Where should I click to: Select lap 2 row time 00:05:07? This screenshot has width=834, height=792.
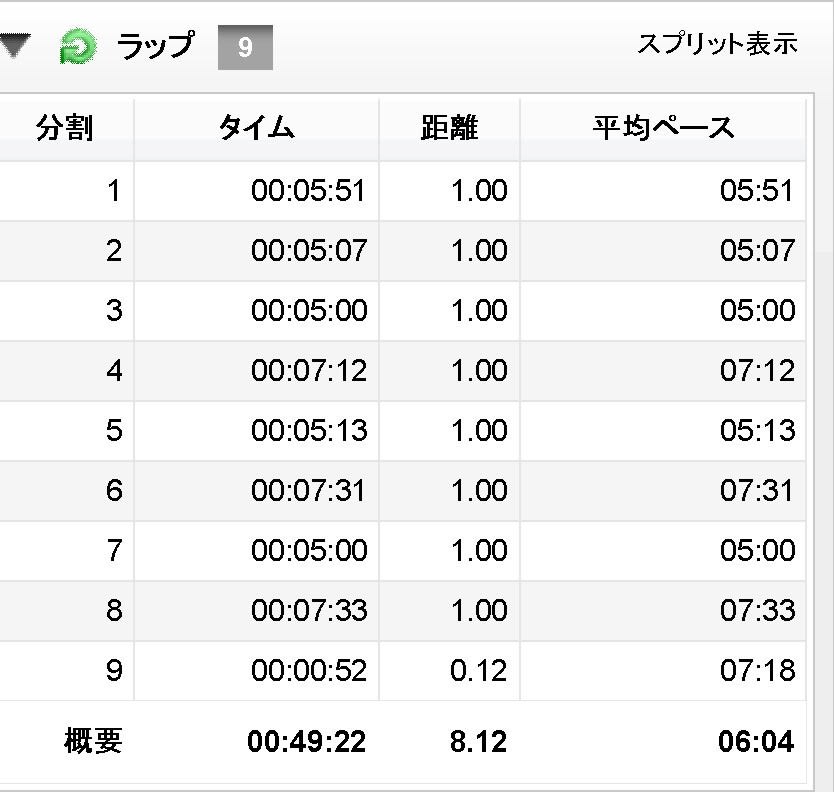pos(308,251)
